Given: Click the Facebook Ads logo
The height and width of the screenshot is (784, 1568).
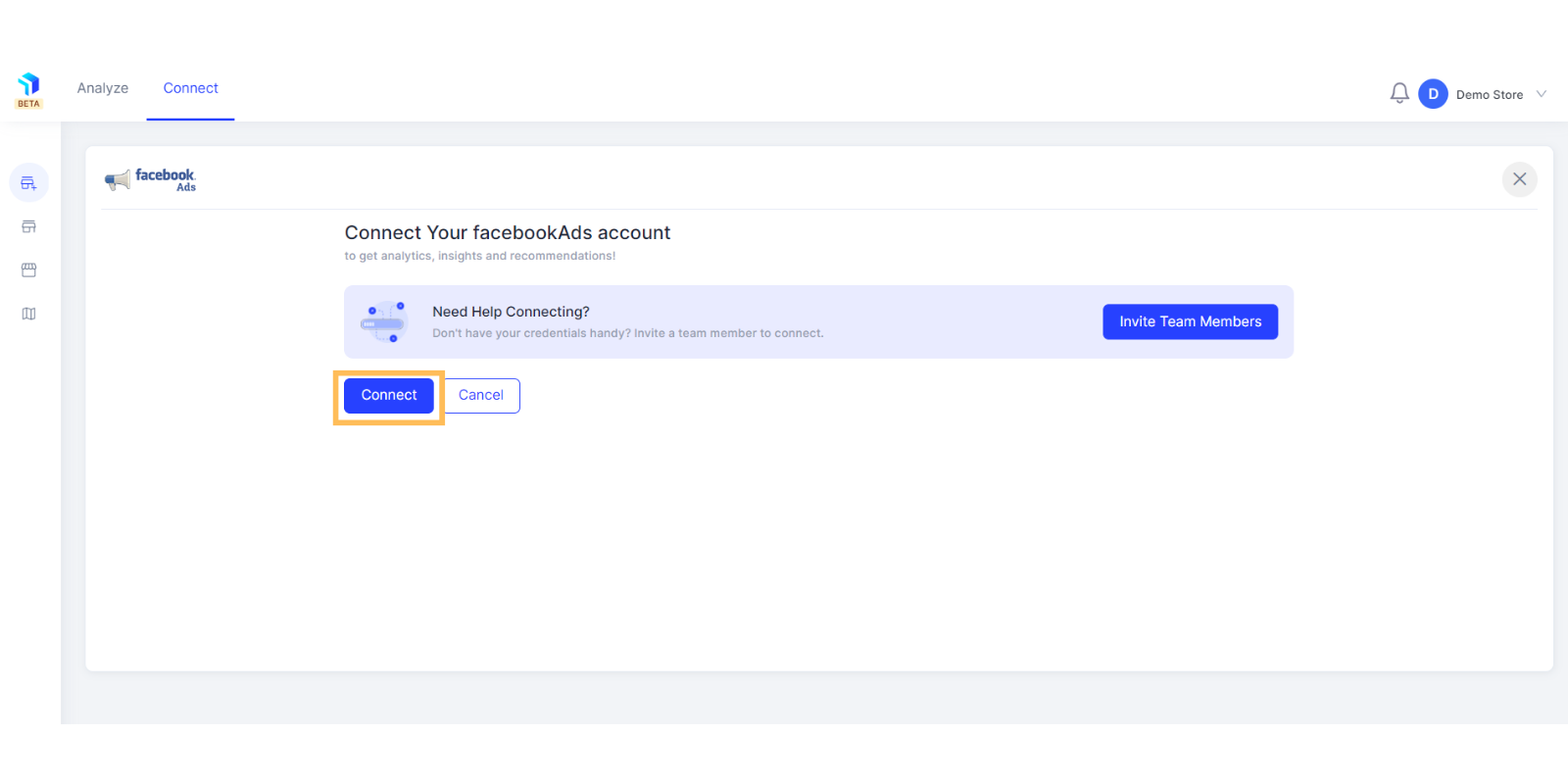Looking at the screenshot, I should 150,179.
